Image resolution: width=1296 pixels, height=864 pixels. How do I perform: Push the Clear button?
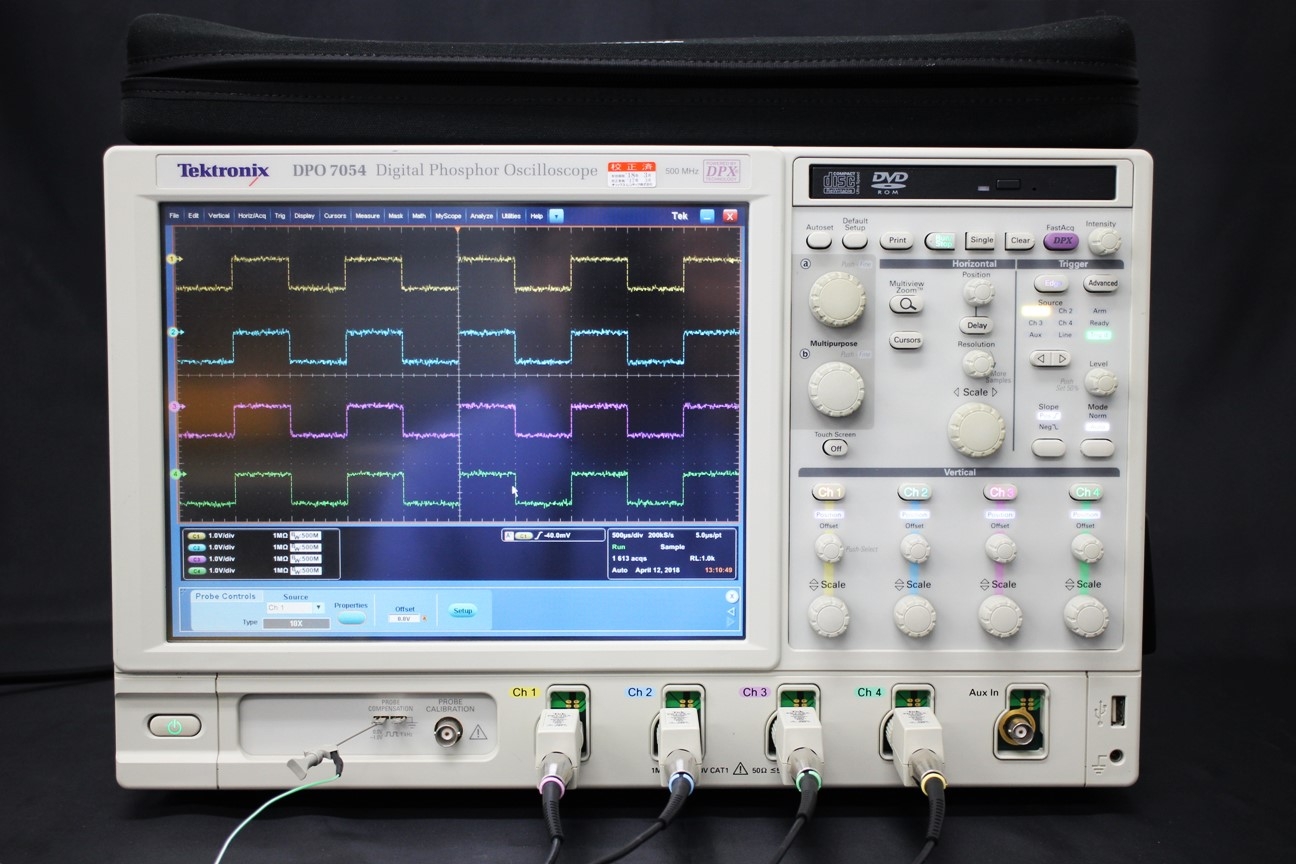tap(1020, 241)
